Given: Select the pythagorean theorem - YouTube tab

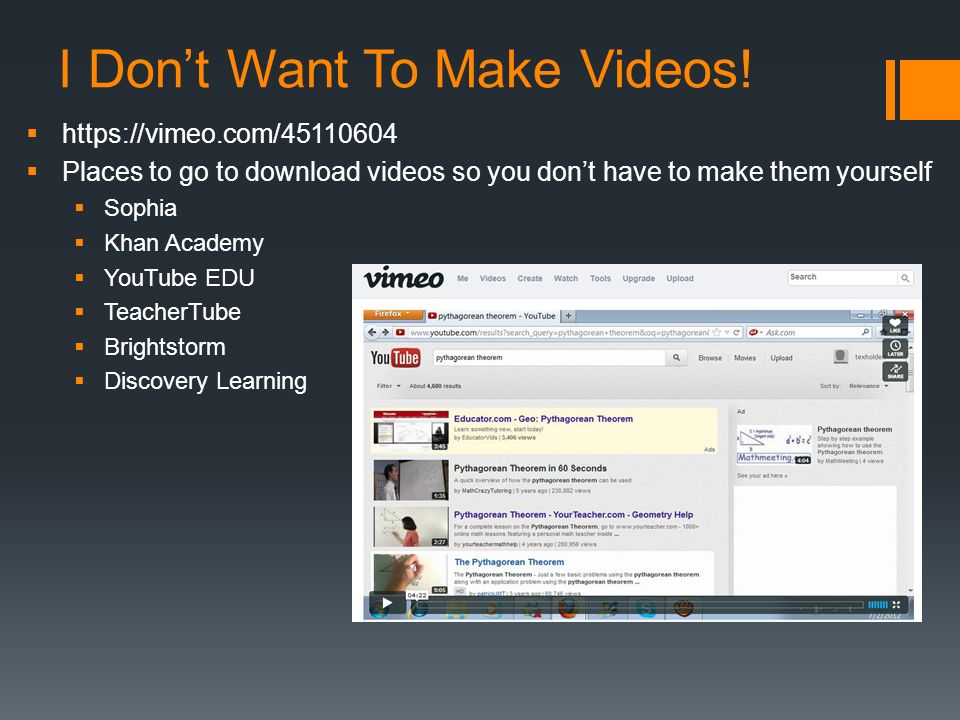Looking at the screenshot, I should point(492,316).
